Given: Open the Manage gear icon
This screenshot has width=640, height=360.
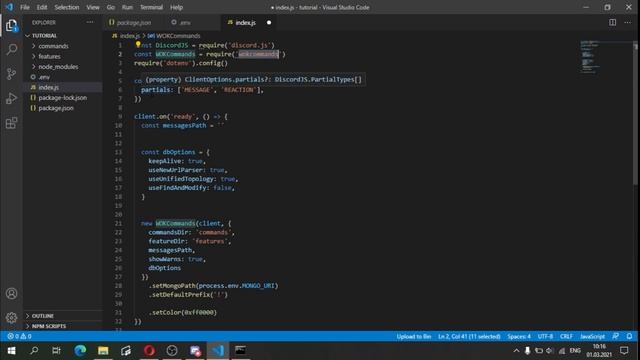Looking at the screenshot, I should (x=11, y=317).
